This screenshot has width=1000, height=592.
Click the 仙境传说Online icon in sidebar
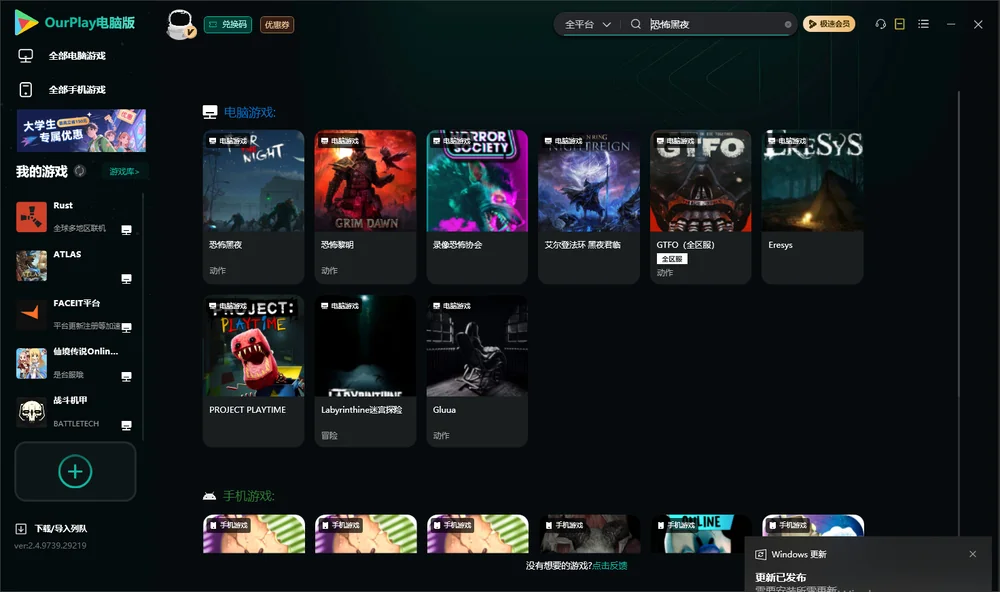[x=31, y=363]
